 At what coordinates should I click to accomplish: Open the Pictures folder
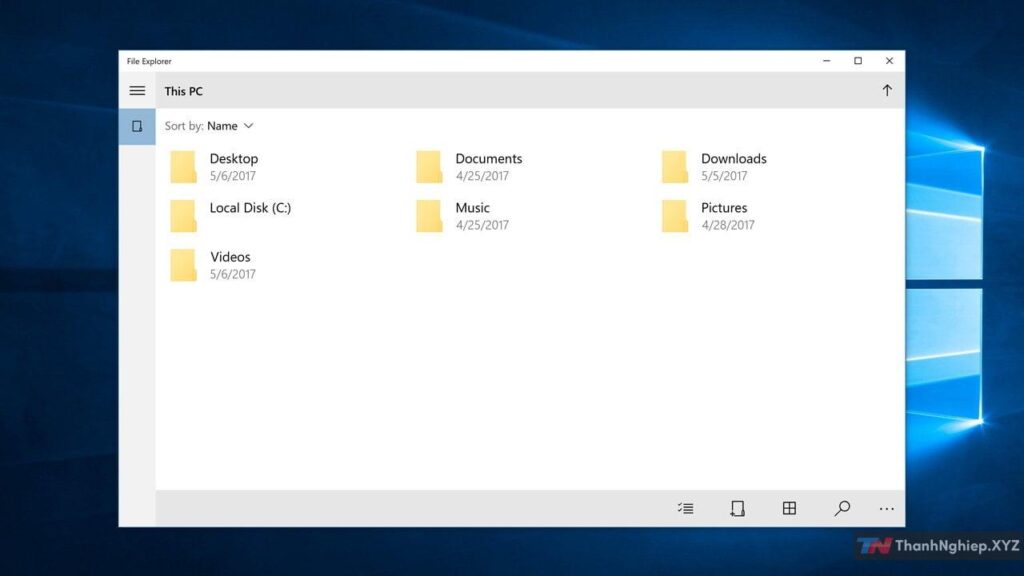click(x=722, y=207)
